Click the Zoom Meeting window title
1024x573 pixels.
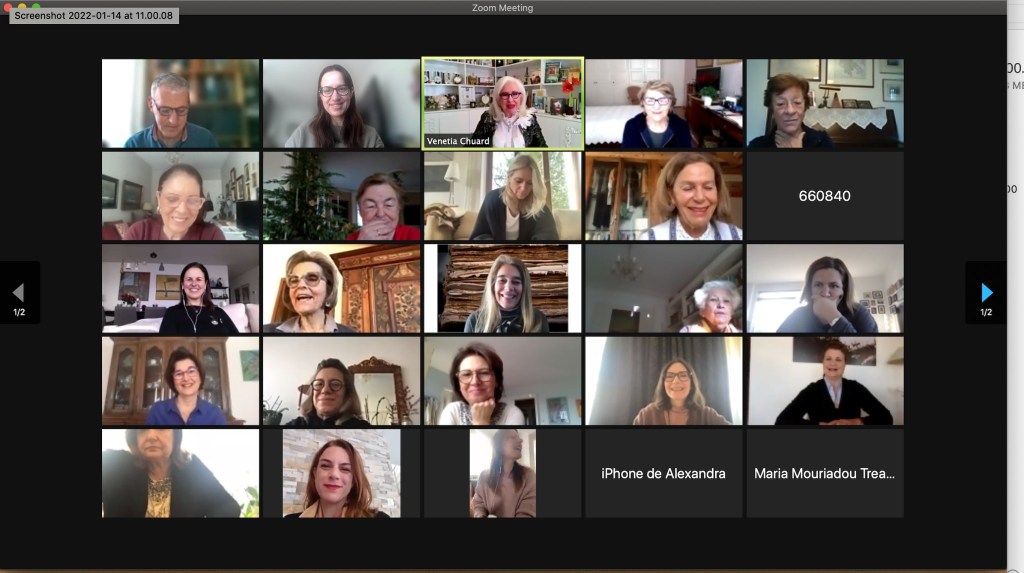502,8
